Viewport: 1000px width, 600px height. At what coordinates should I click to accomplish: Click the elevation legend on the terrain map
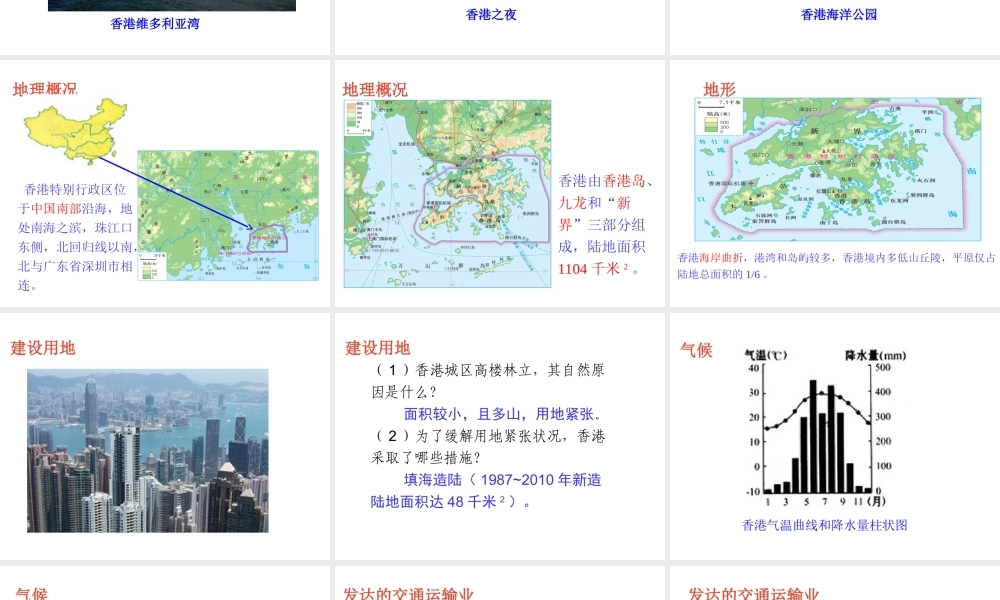(719, 116)
